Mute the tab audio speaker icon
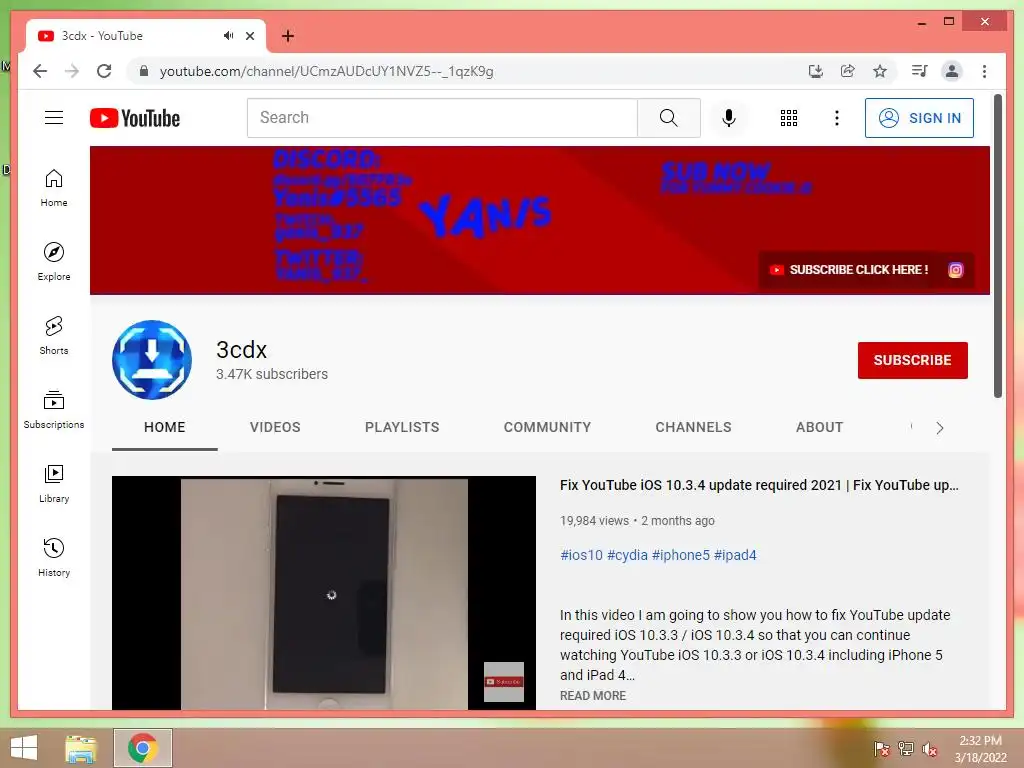This screenshot has width=1024, height=768. tap(228, 36)
